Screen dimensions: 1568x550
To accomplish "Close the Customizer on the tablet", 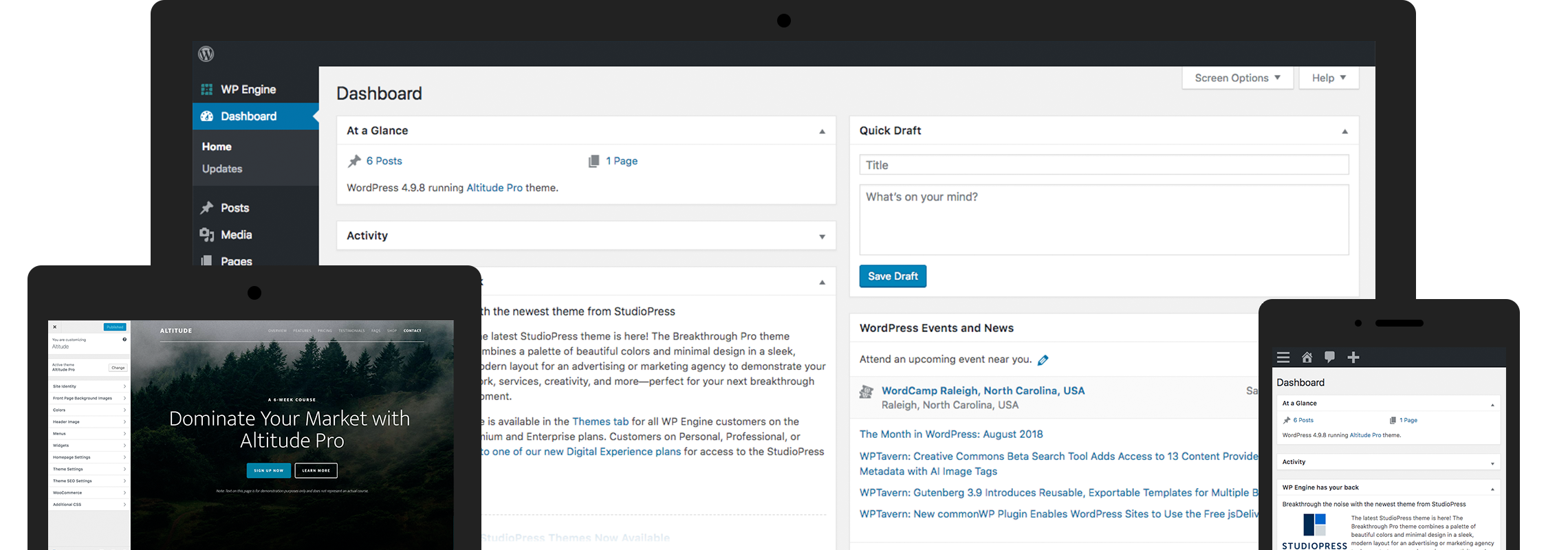I will coord(55,327).
